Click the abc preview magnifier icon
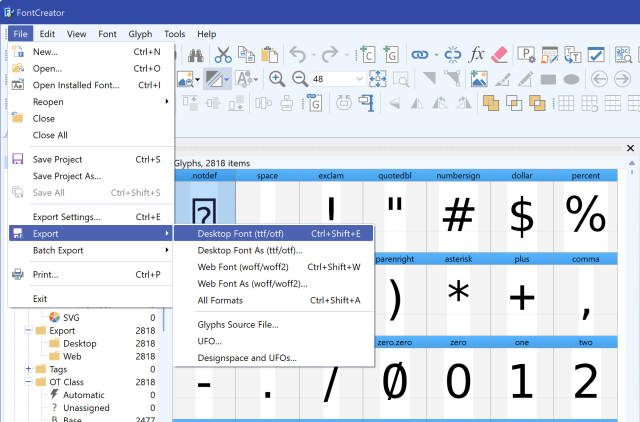Viewport: 640px width, 422px height. click(623, 54)
